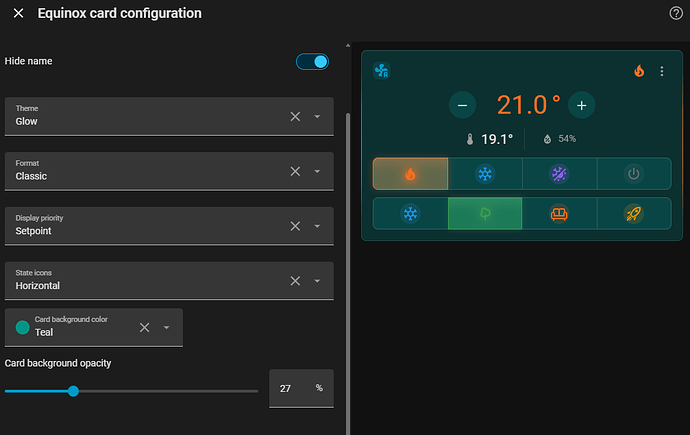Expand the State icons dropdown arrow
Viewport: 690px width, 435px height.
point(317,281)
